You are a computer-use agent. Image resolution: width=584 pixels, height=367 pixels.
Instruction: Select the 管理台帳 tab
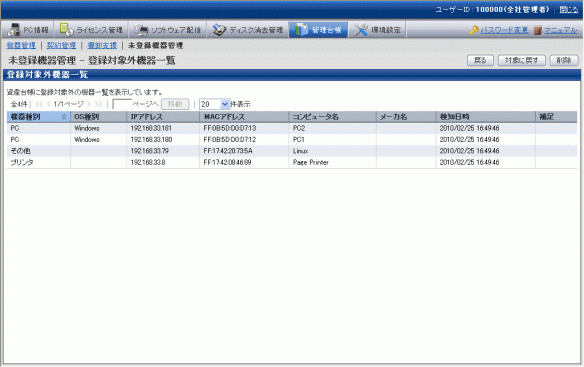[318, 30]
